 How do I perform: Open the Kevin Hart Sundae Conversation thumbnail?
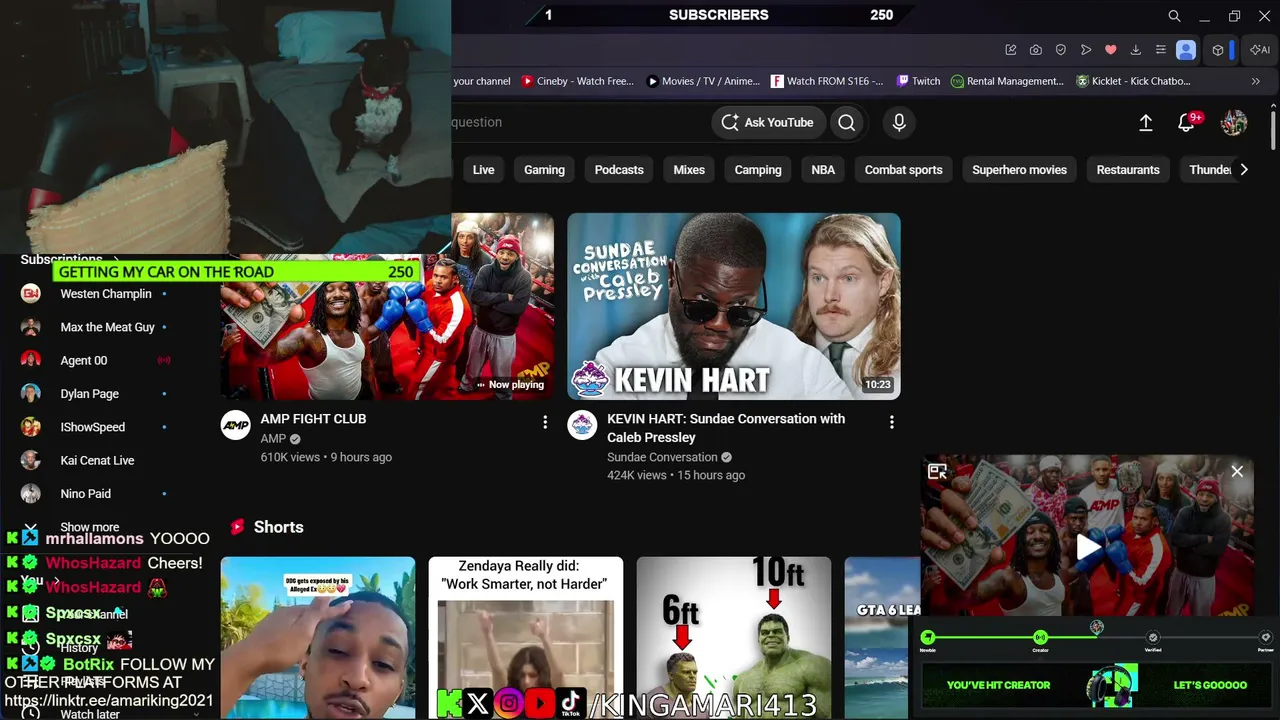click(x=734, y=306)
